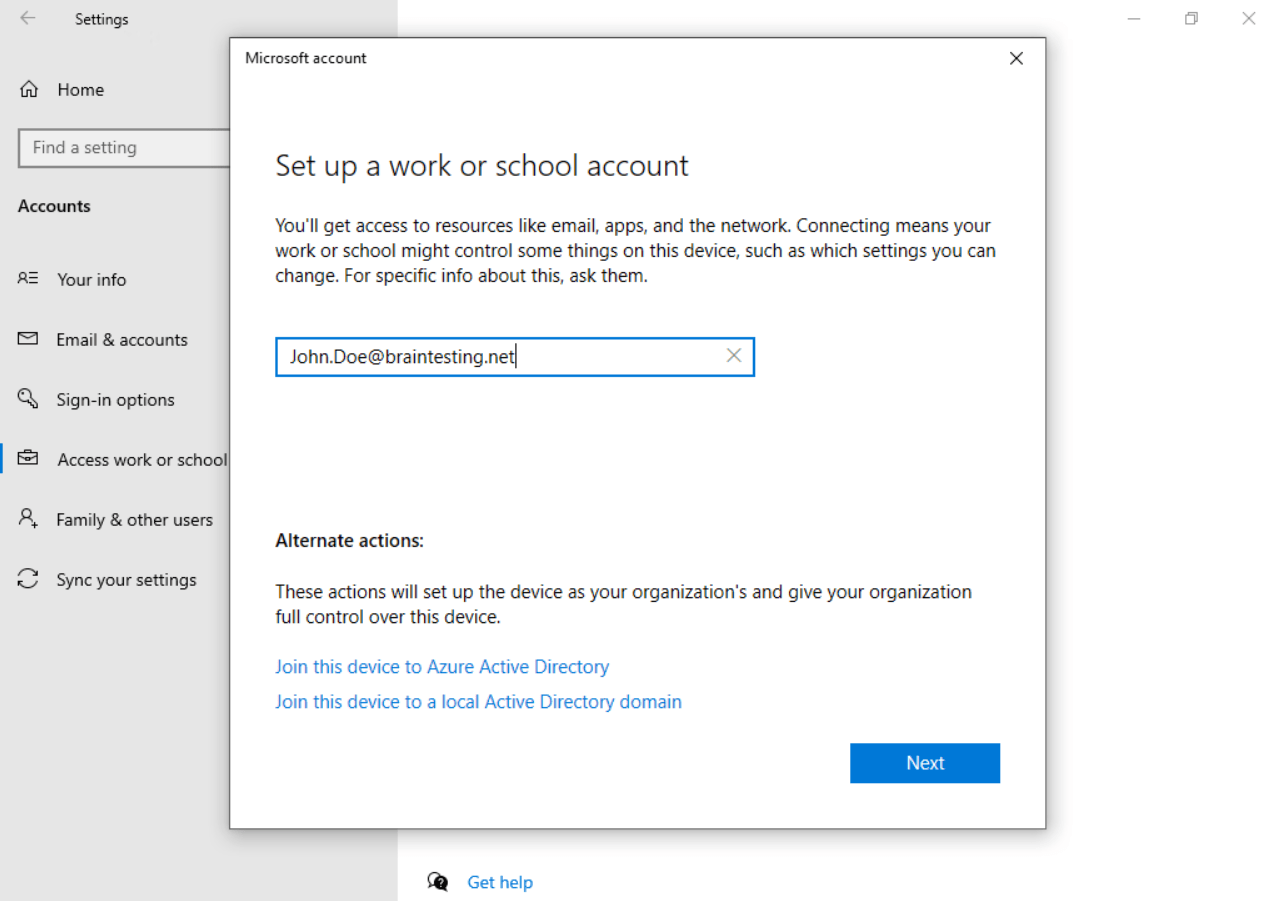Click the Email & accounts envelope icon

[x=28, y=339]
